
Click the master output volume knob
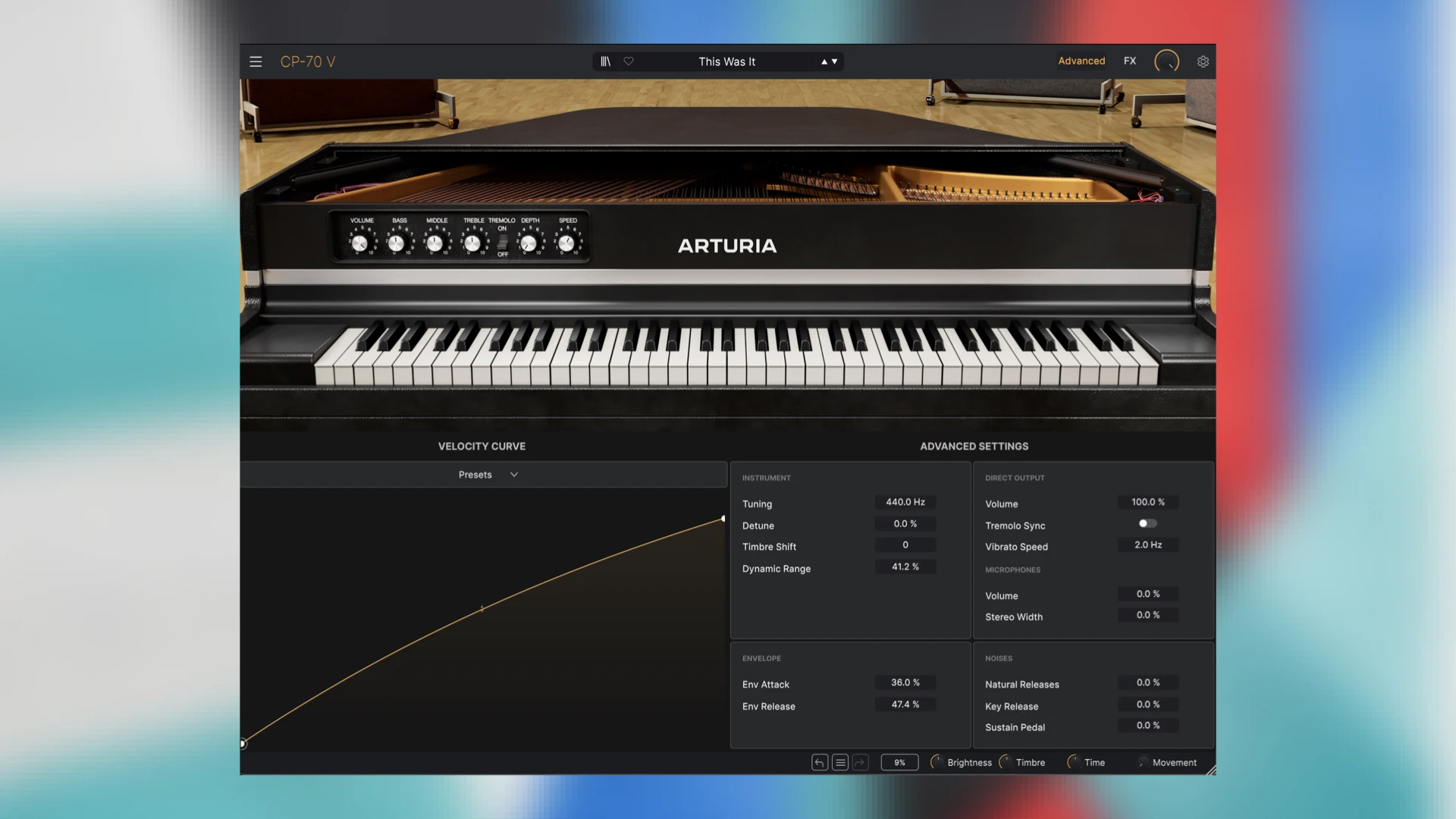(x=1166, y=61)
